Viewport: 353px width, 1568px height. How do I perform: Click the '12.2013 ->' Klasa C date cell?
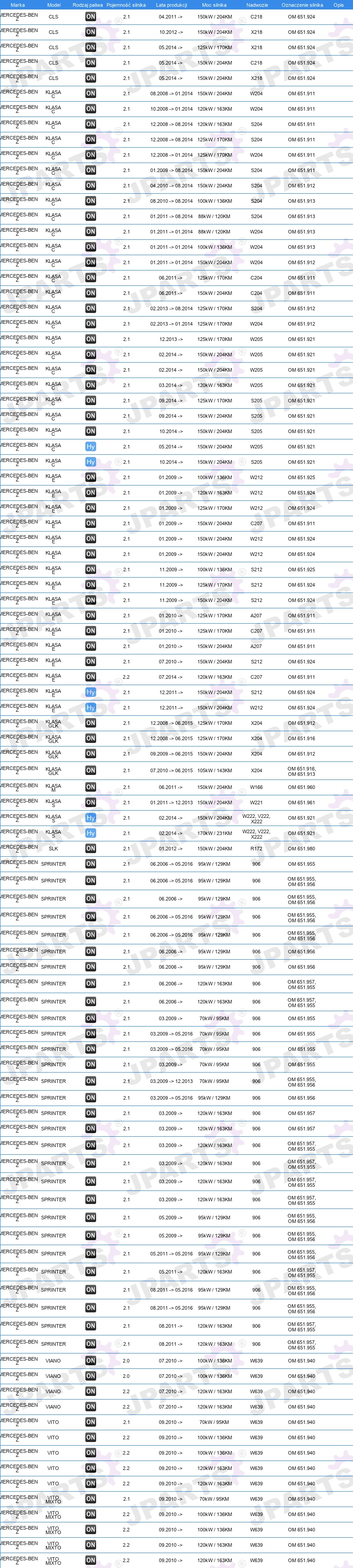(x=171, y=339)
